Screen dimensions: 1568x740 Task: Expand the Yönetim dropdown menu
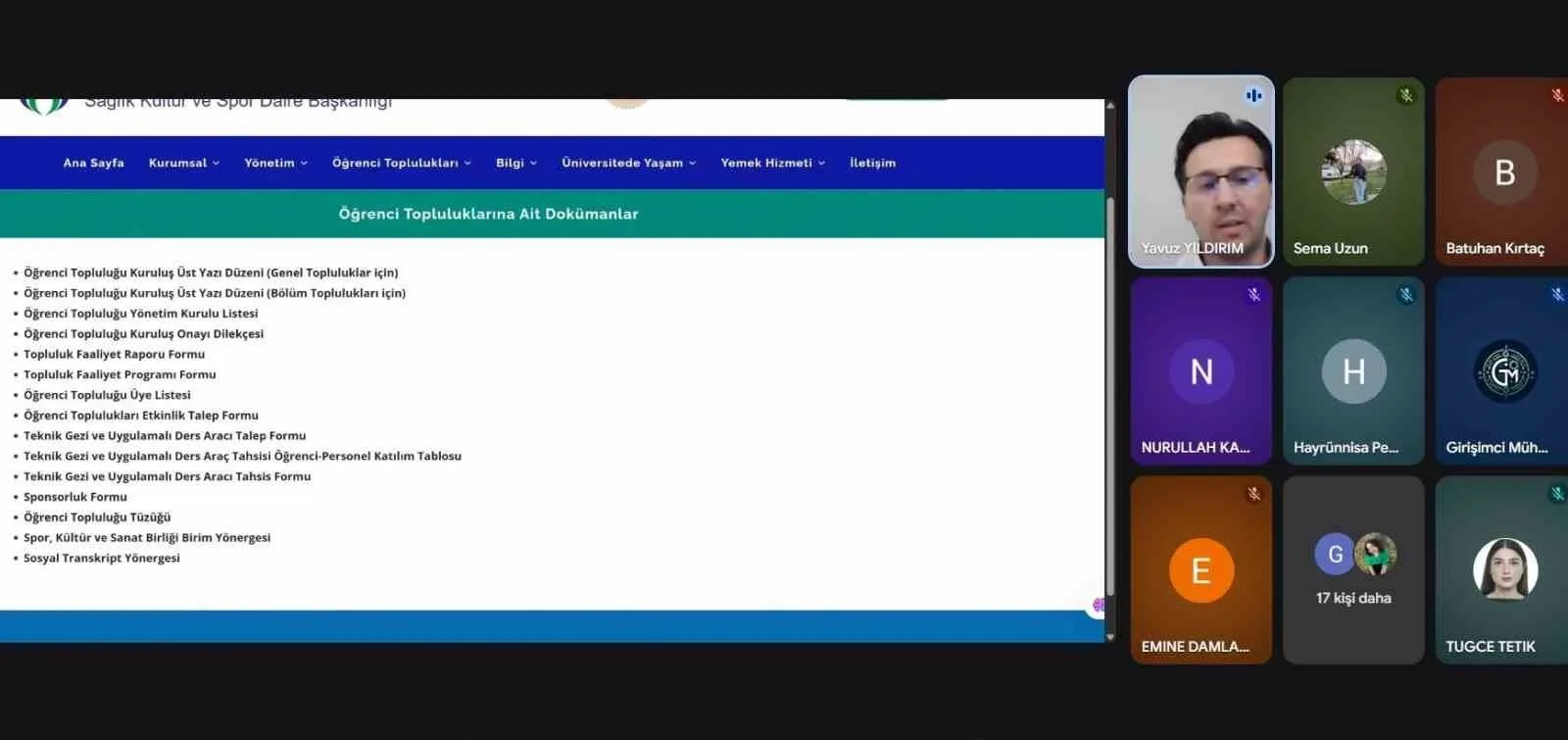276,163
